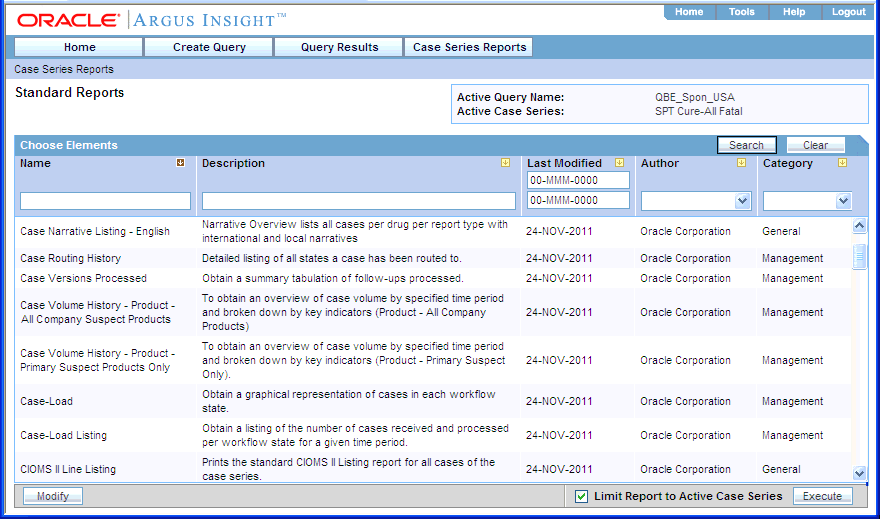Click the Case-Load Listing description text

355,435
